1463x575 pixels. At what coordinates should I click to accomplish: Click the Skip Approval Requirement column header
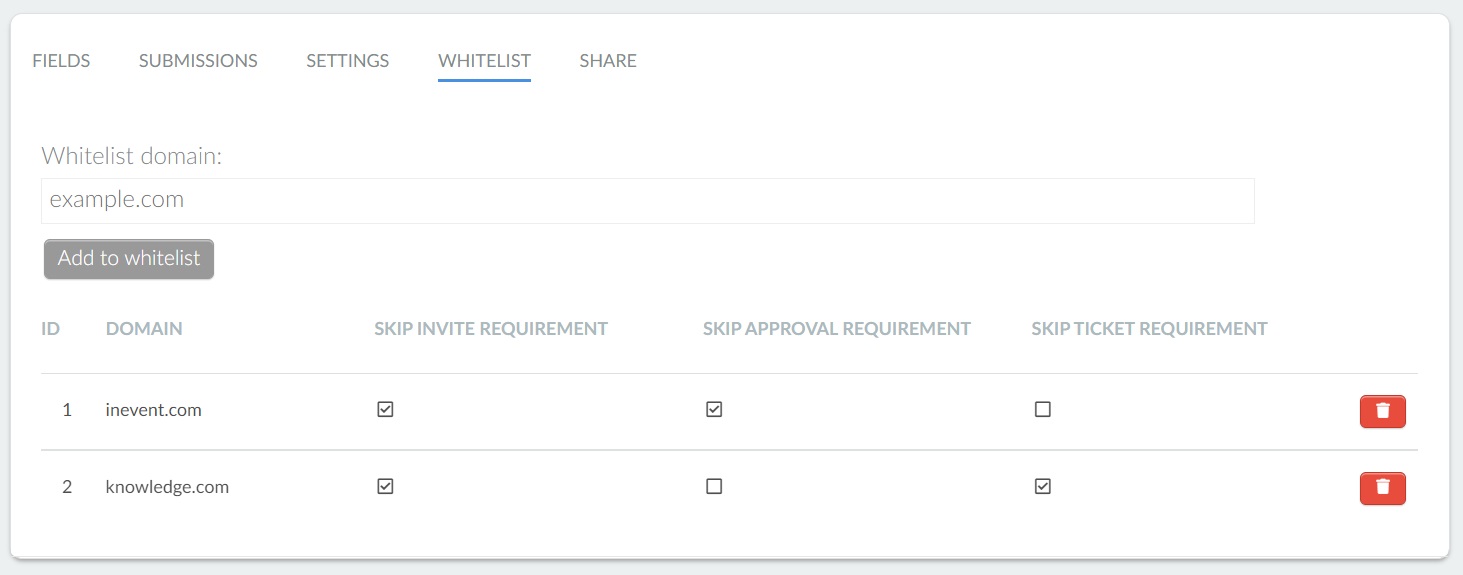(837, 328)
